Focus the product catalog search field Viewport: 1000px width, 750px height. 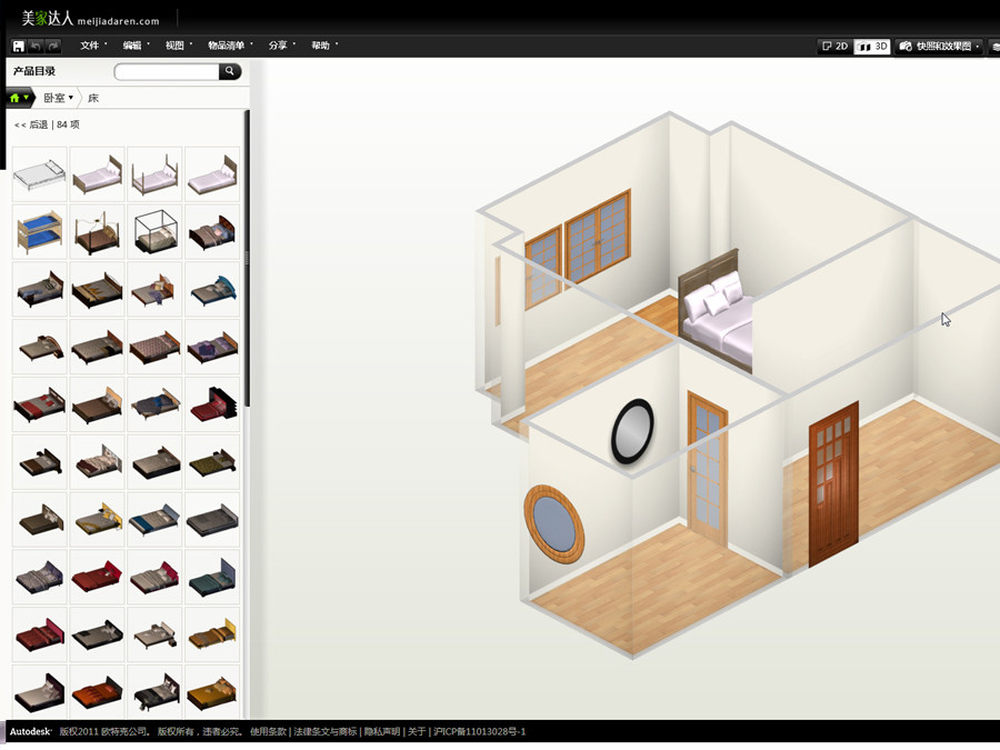tap(166, 71)
